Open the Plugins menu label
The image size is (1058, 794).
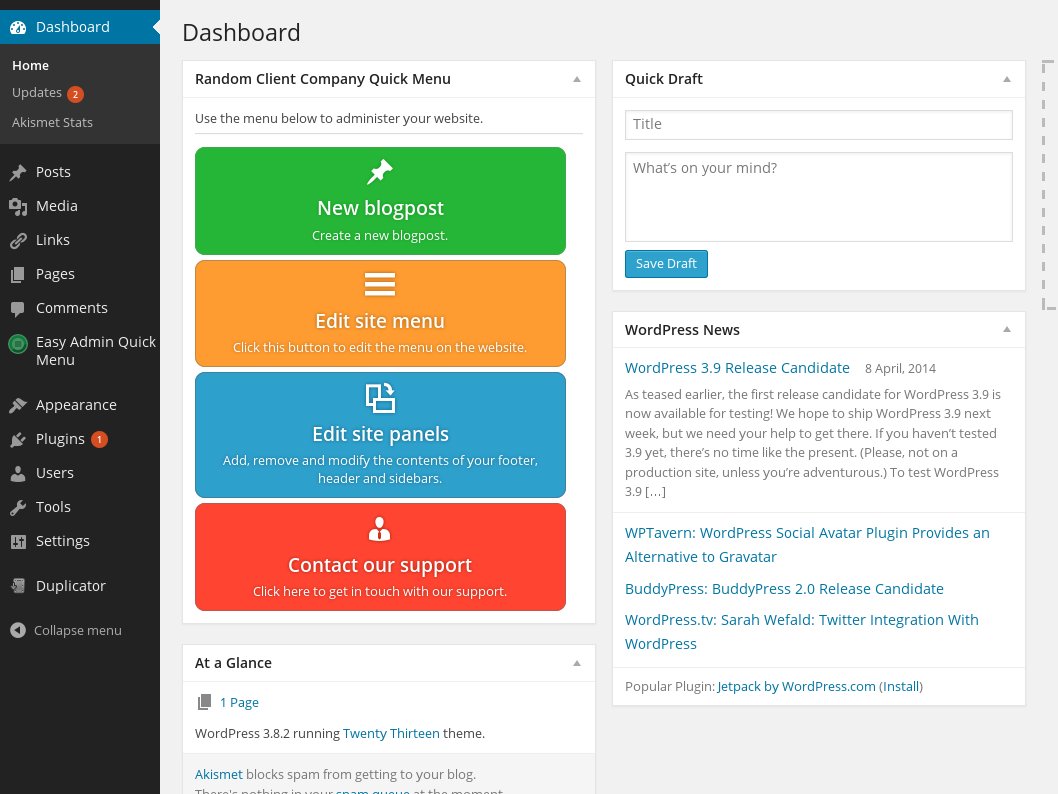point(60,439)
